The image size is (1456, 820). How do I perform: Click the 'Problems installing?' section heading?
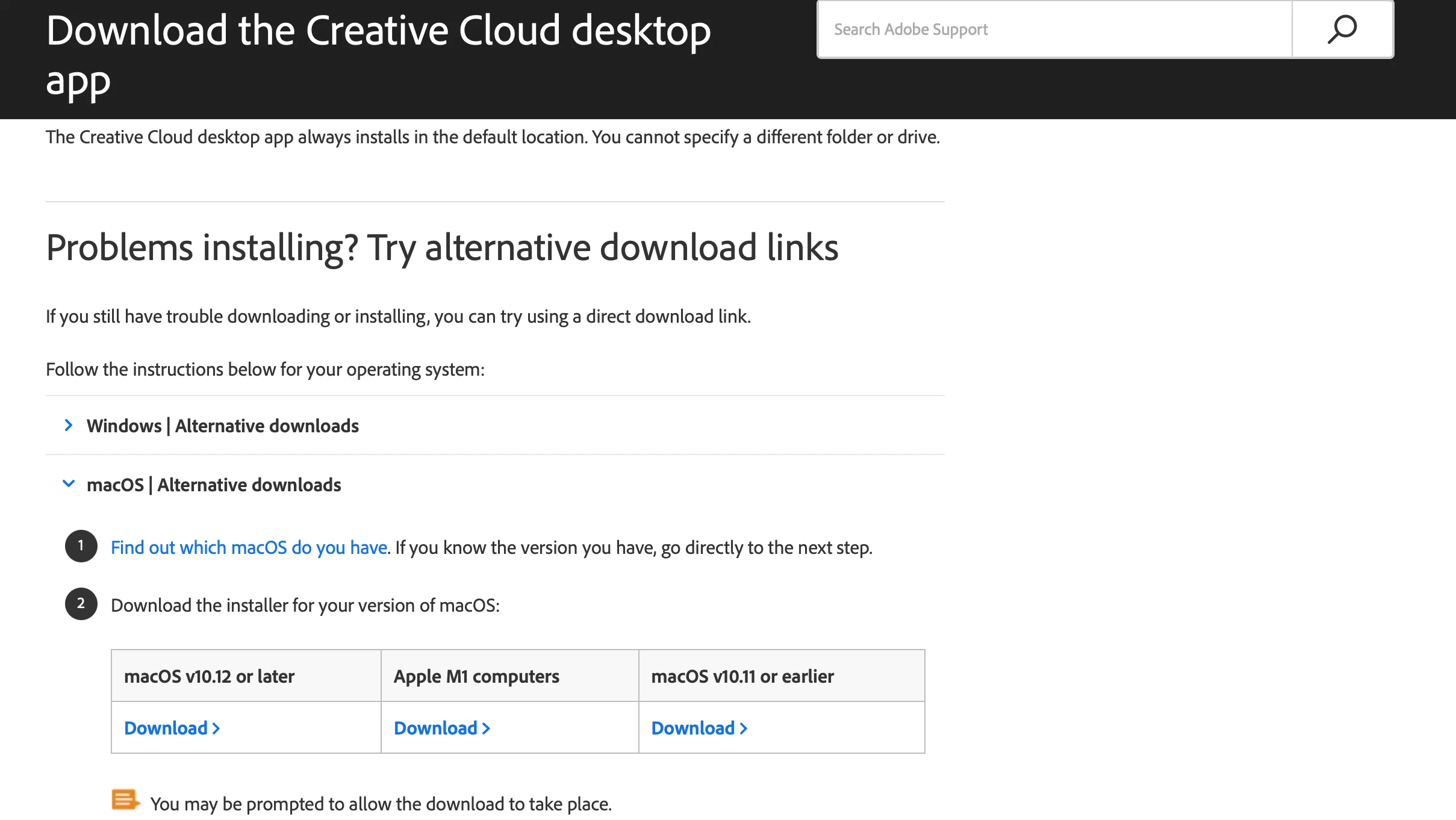coord(442,247)
